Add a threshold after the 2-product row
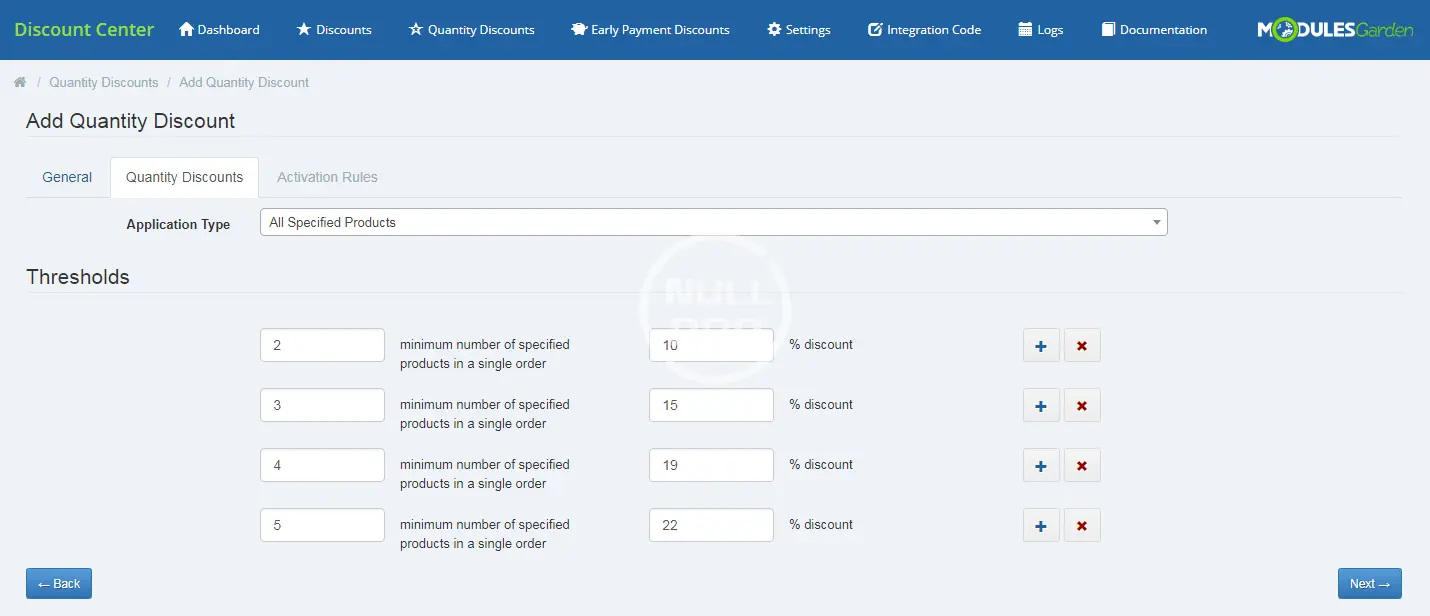 click(1041, 346)
